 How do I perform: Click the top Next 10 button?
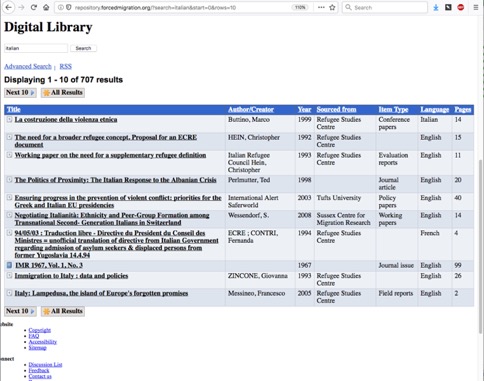(20, 92)
